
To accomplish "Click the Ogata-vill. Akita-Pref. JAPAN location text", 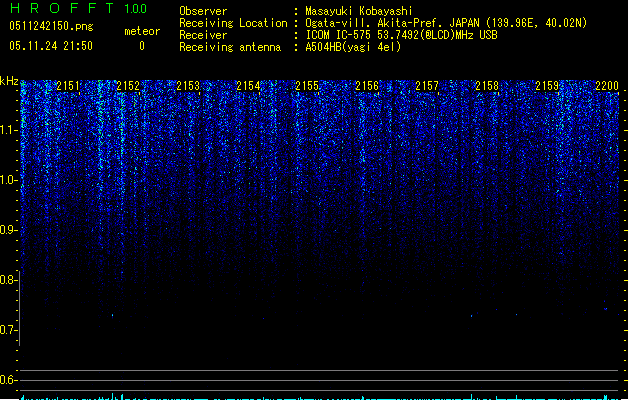I will [x=446, y=23].
